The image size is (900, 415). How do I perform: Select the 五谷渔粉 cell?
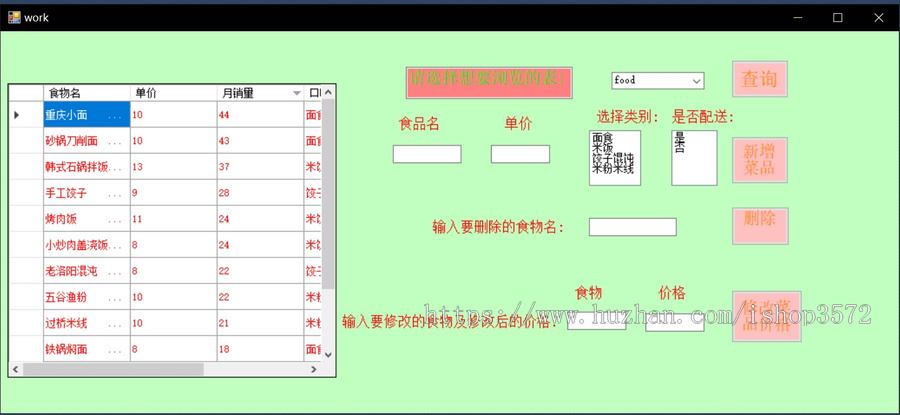click(87, 297)
